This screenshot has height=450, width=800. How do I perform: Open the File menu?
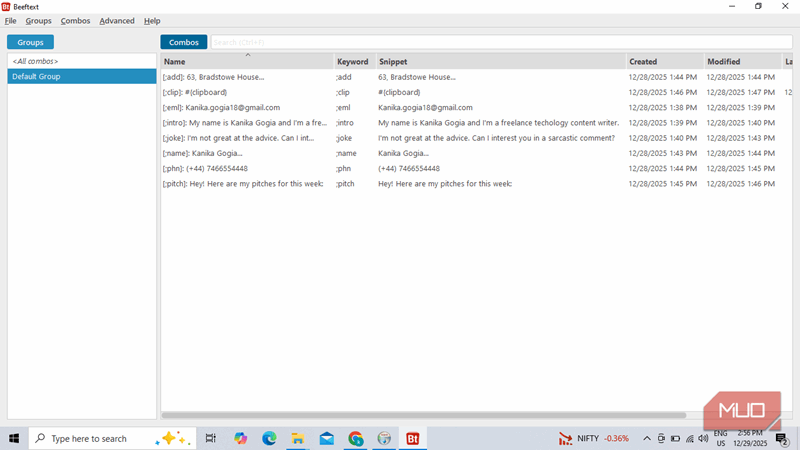click(x=11, y=21)
